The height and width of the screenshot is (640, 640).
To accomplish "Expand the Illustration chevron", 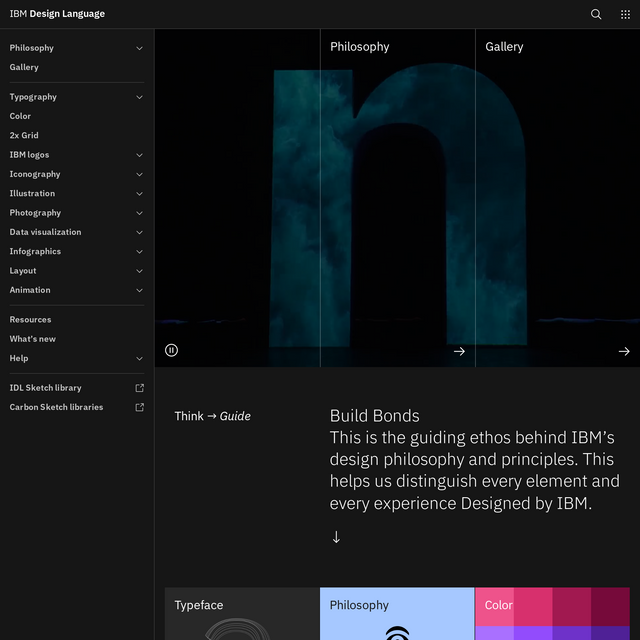I will point(139,193).
